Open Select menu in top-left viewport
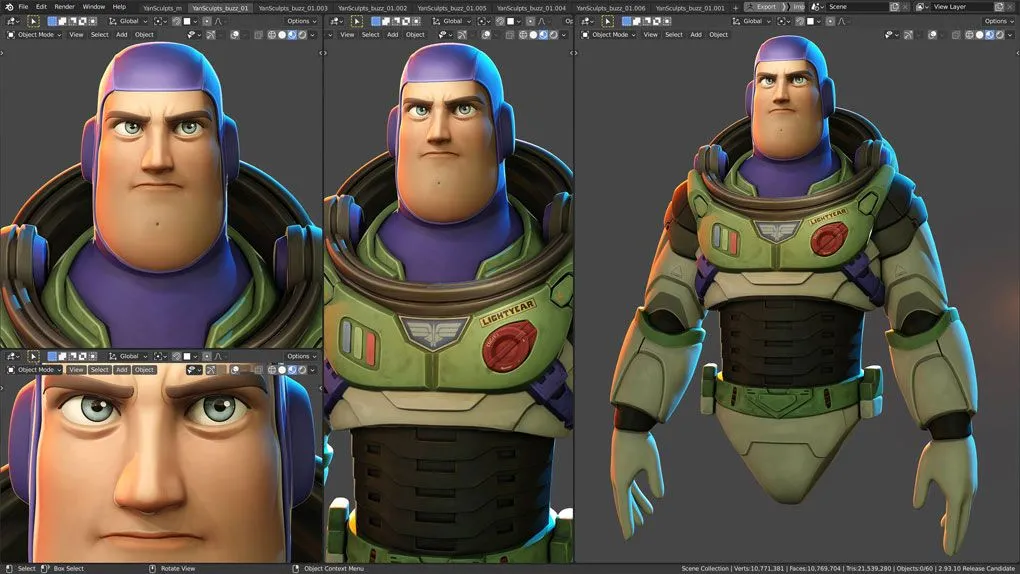 click(x=100, y=34)
